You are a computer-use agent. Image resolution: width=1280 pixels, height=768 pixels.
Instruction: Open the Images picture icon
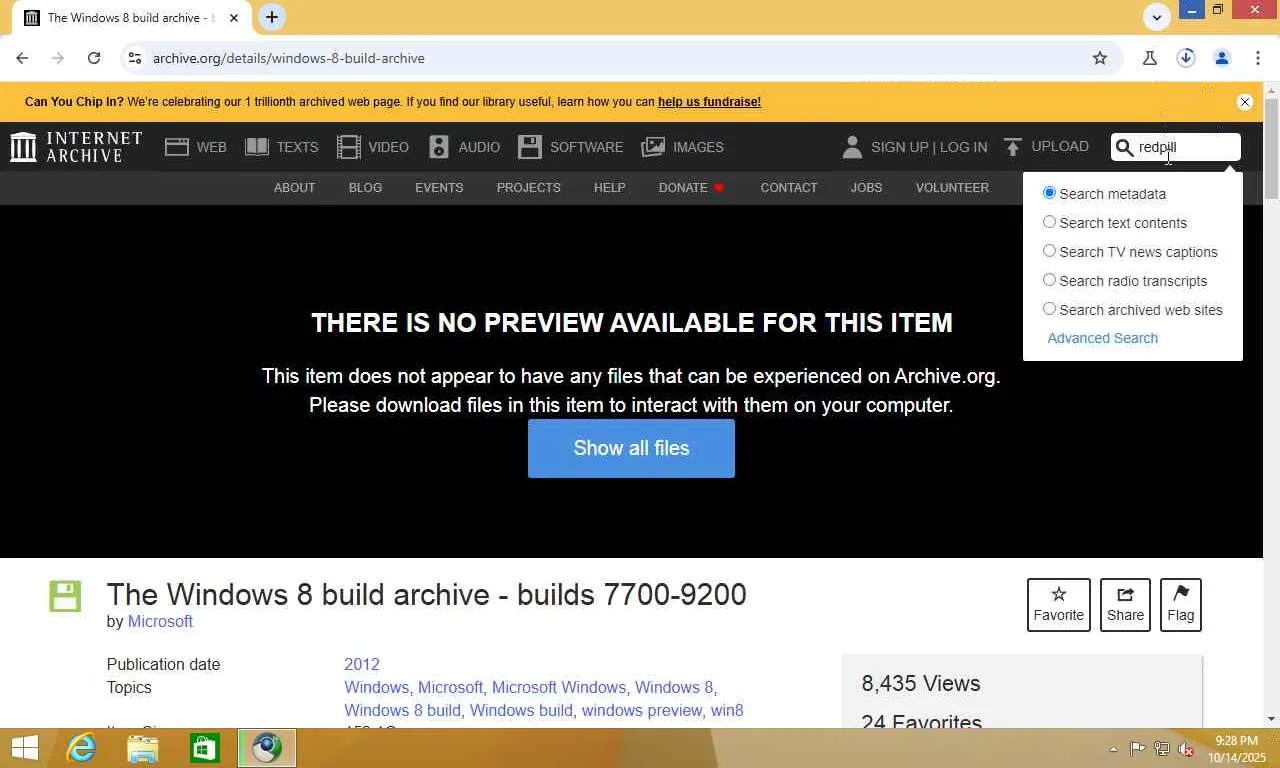point(653,147)
